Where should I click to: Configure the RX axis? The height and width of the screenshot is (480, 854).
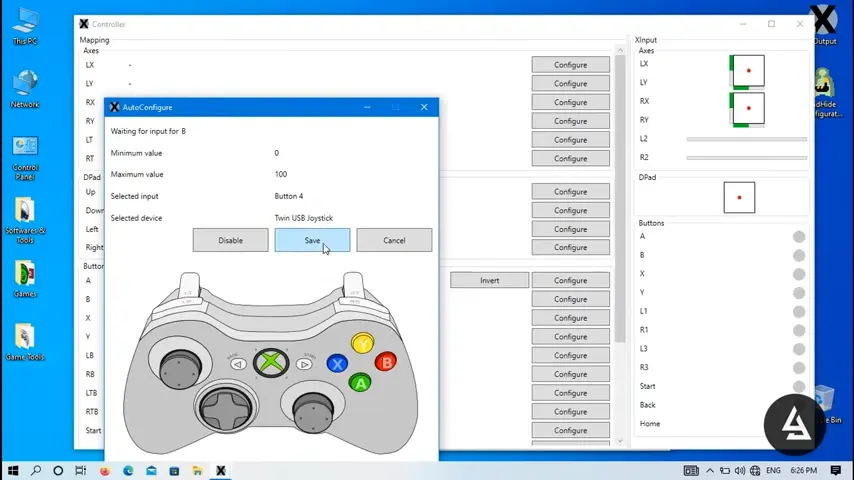pos(570,102)
